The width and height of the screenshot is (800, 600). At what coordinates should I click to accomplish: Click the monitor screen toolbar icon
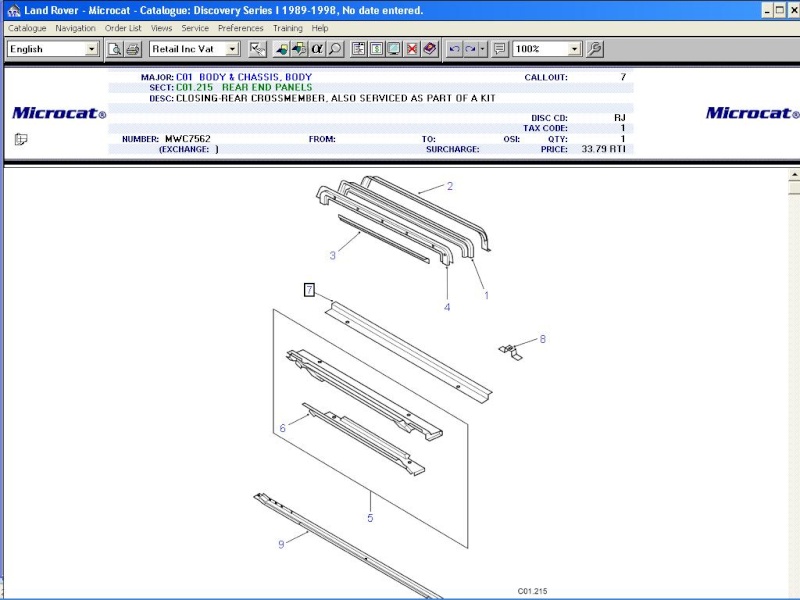pos(394,49)
